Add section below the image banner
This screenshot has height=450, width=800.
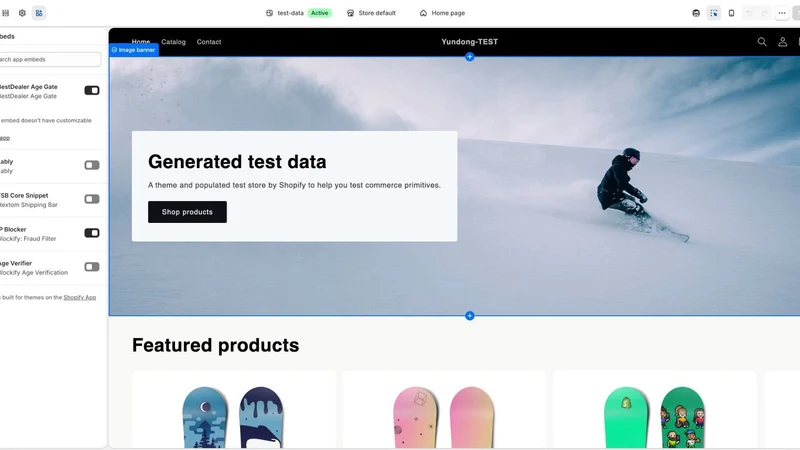[x=469, y=316]
